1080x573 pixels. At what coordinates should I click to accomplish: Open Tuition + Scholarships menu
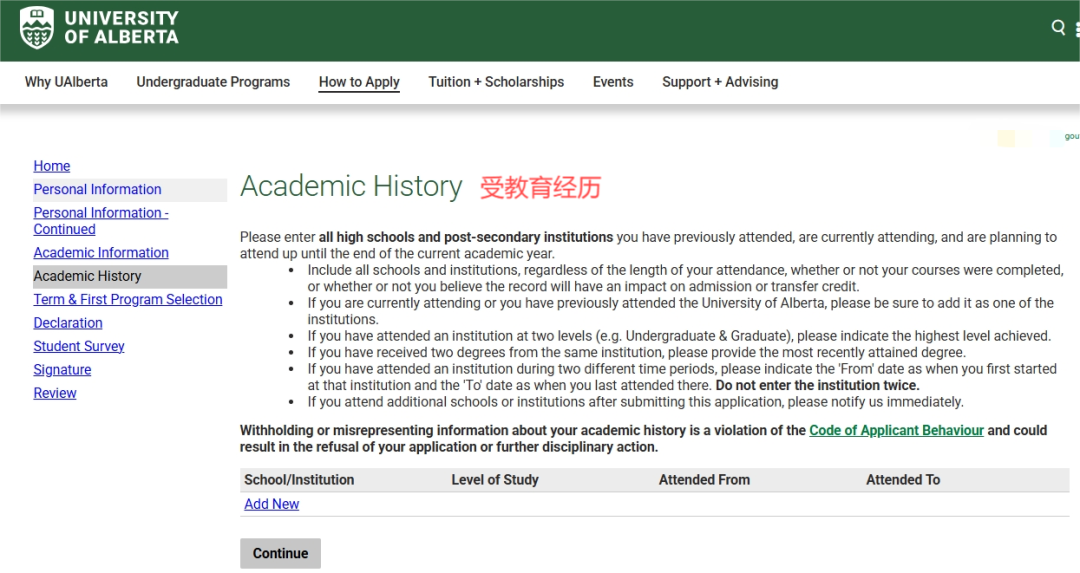[496, 82]
